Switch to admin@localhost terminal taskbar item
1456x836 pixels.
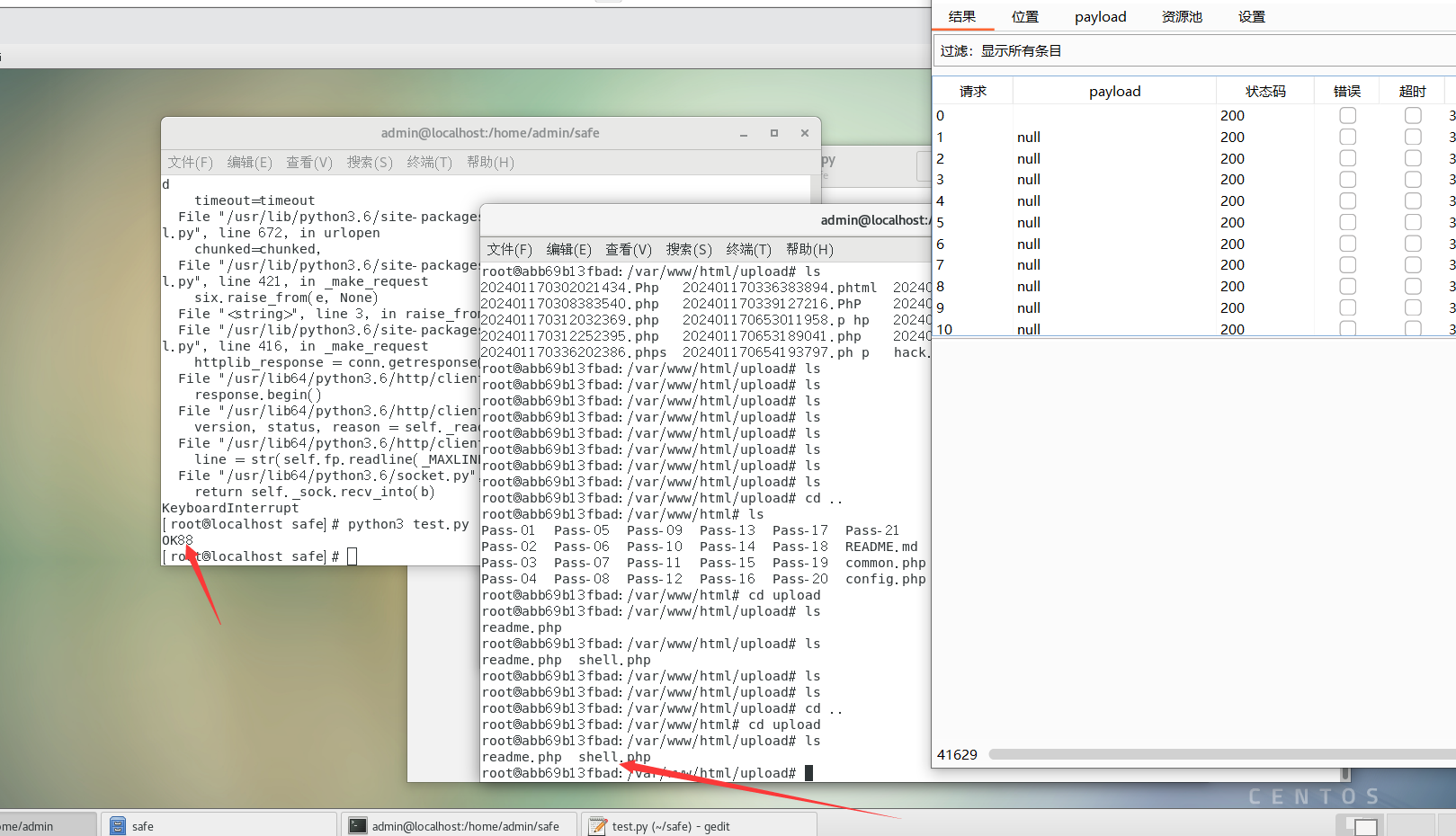[459, 825]
